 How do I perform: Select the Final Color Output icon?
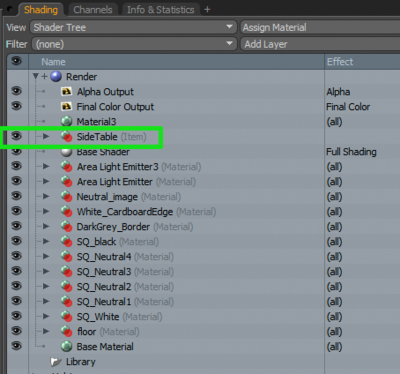pos(67,107)
